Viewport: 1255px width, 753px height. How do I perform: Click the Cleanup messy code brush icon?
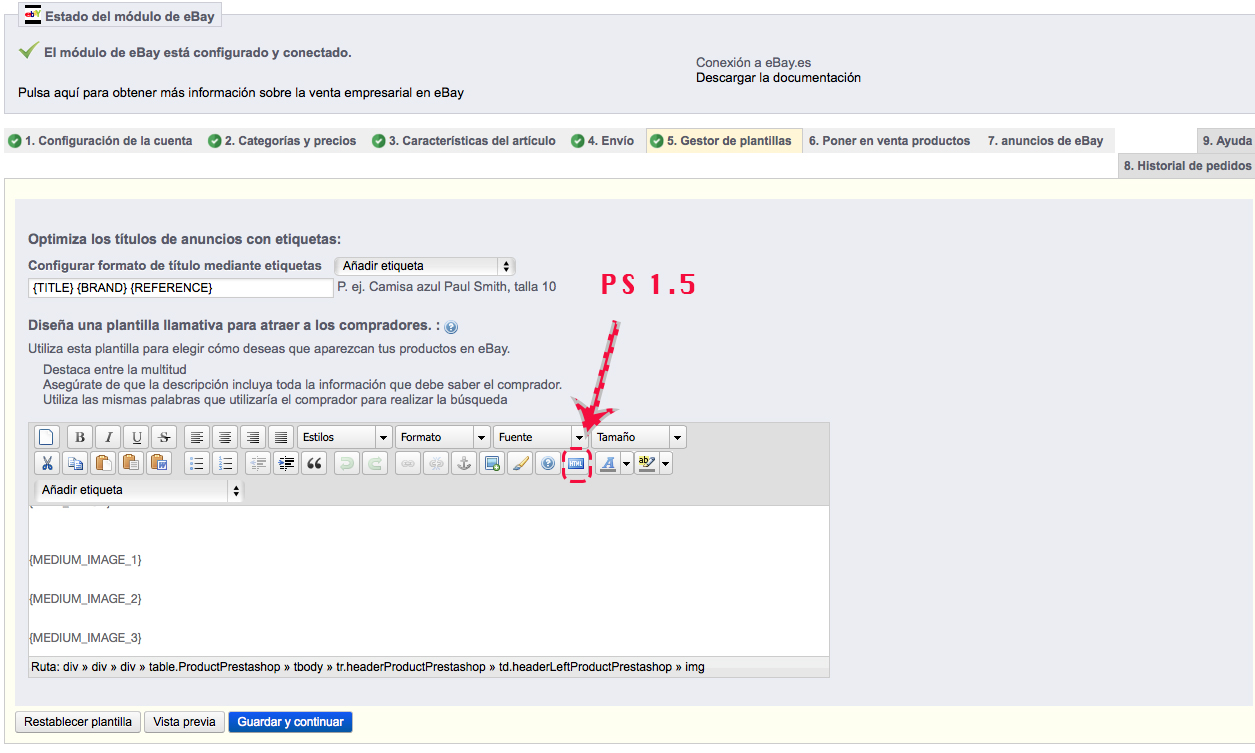[x=519, y=463]
